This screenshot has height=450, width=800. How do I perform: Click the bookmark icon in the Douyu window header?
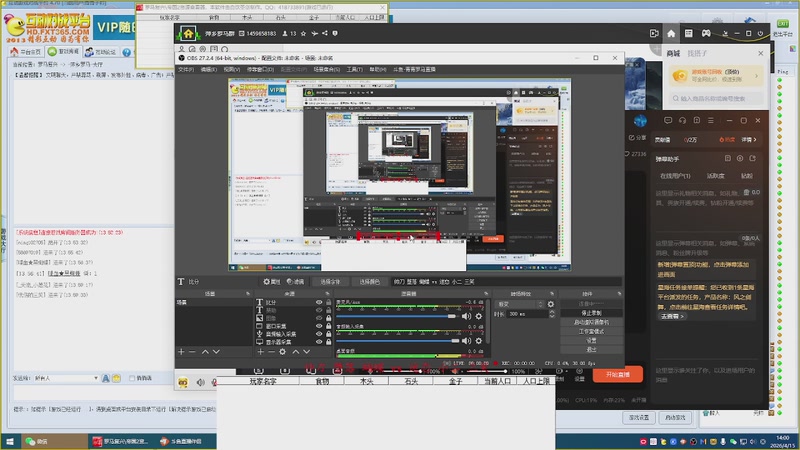[x=696, y=120]
